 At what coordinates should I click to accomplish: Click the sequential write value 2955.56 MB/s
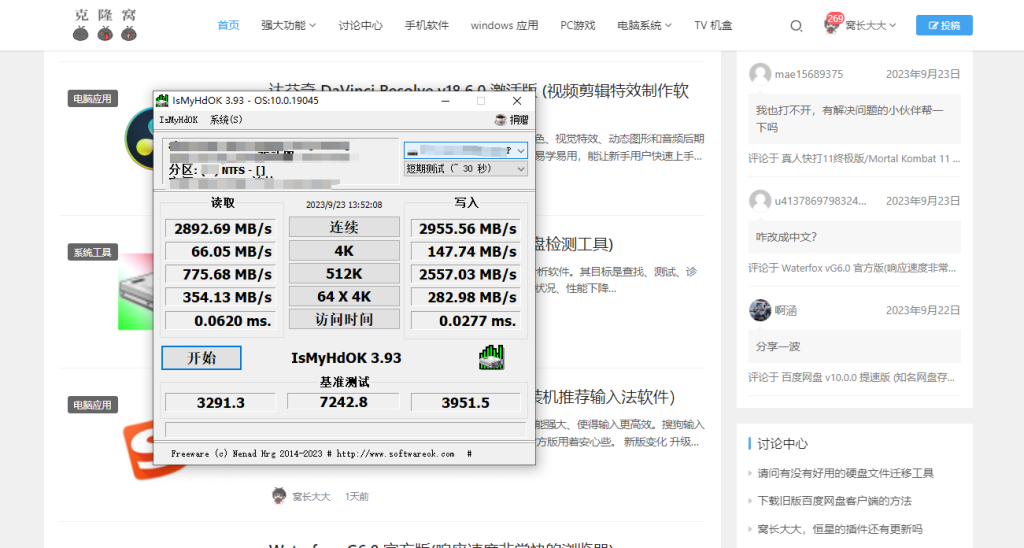point(466,229)
